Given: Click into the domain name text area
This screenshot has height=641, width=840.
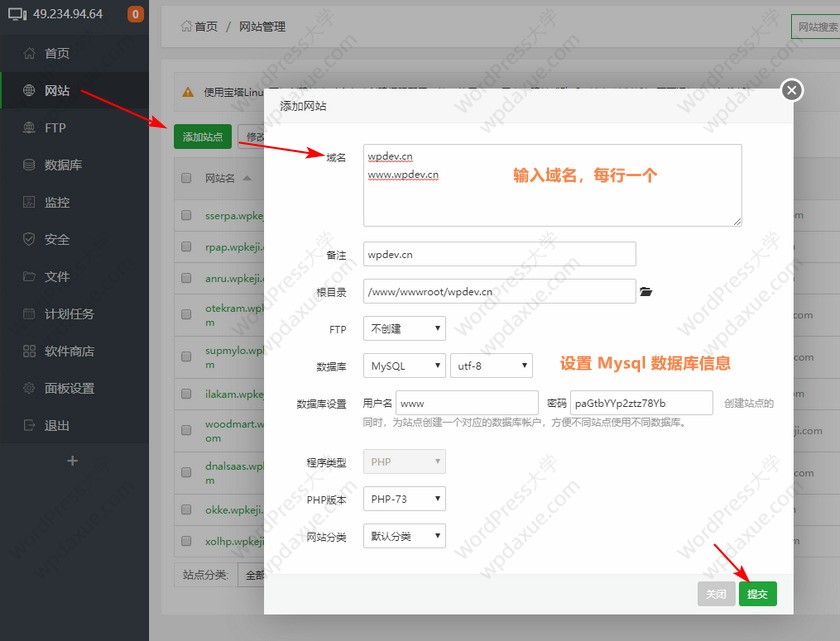Looking at the screenshot, I should [x=552, y=185].
